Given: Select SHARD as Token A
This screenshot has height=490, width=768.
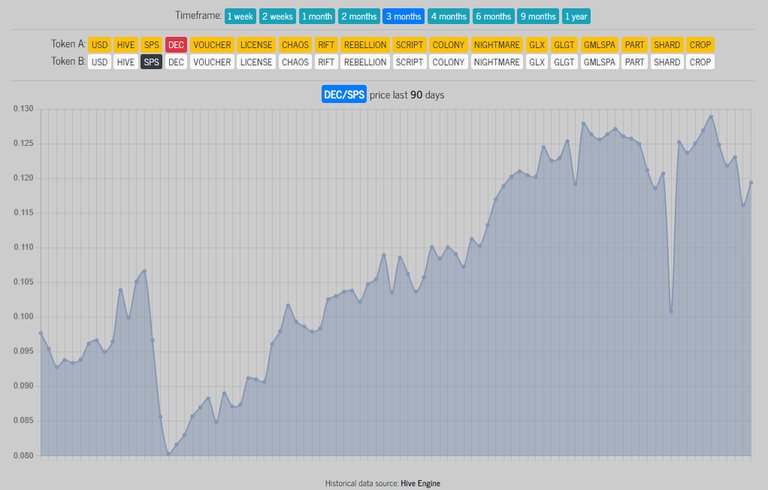Looking at the screenshot, I should pyautogui.click(x=667, y=45).
